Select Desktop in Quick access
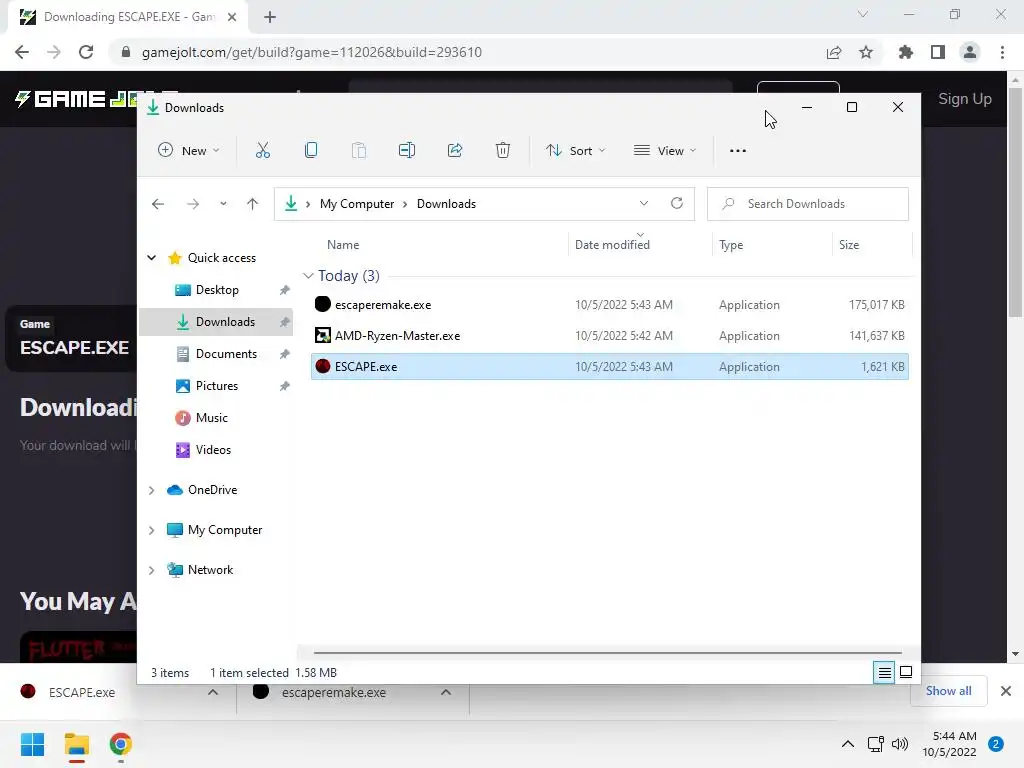 point(216,290)
